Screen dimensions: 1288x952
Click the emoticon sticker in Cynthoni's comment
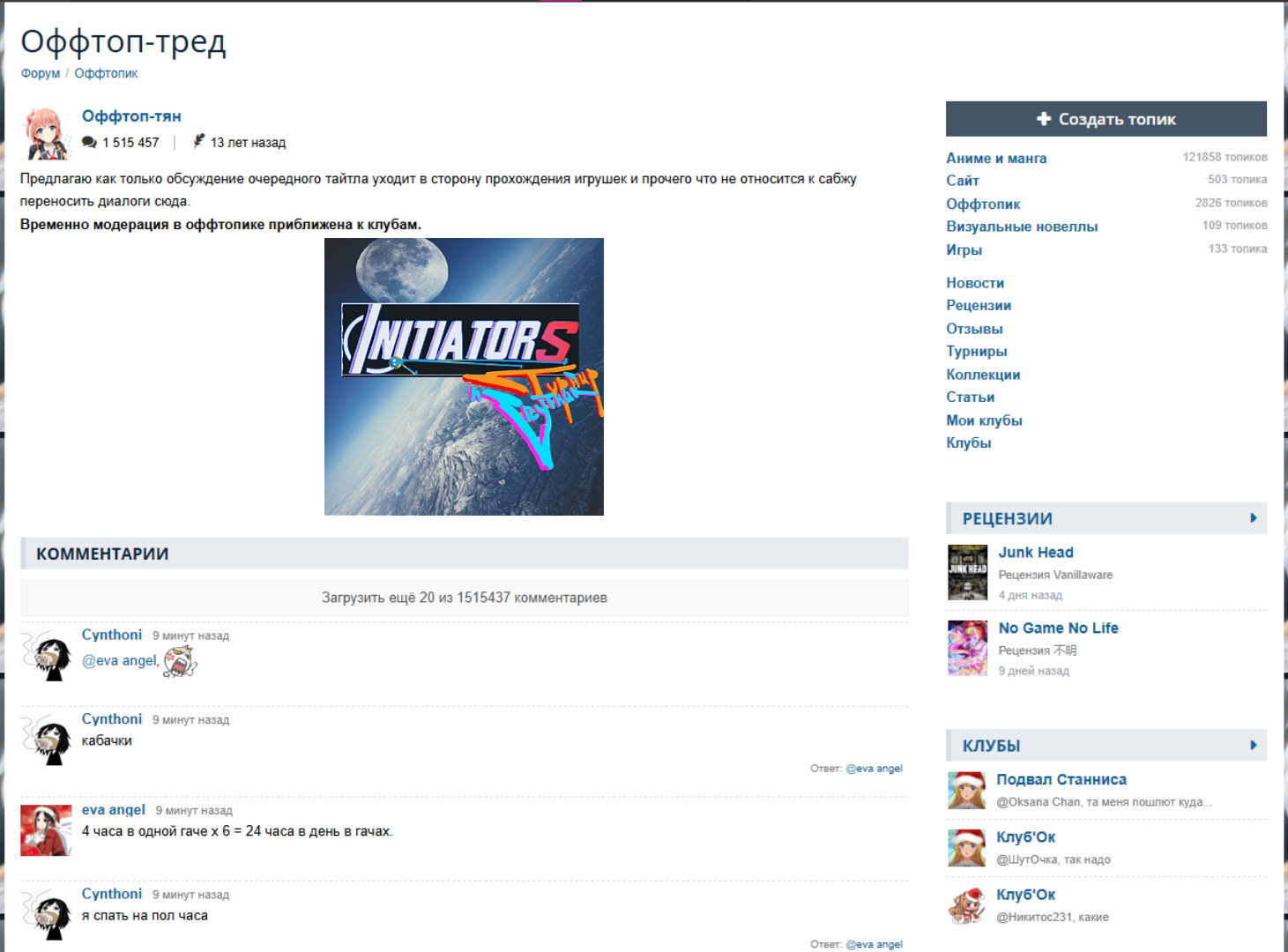[x=180, y=661]
